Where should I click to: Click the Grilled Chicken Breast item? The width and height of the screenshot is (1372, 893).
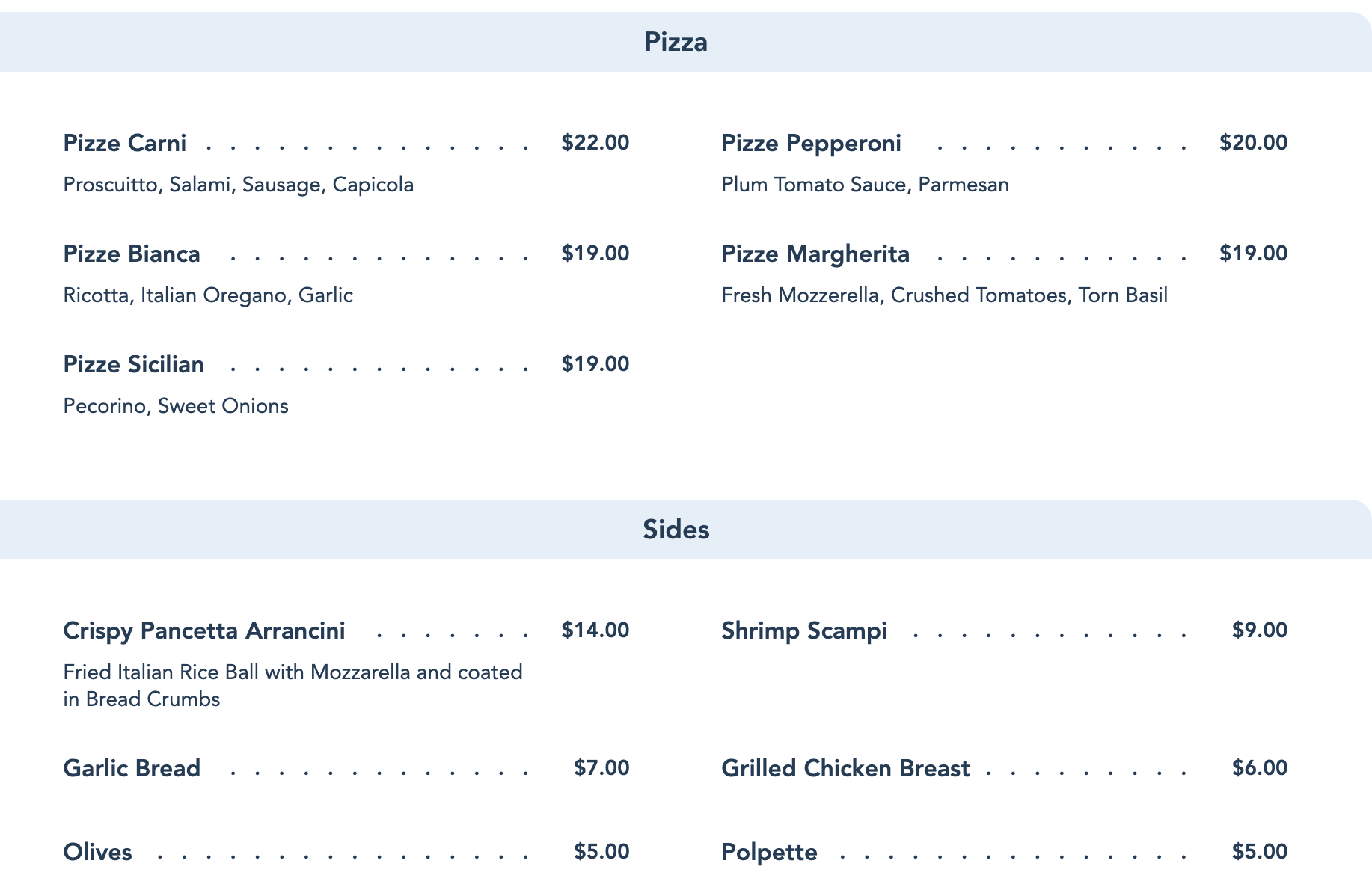845,768
